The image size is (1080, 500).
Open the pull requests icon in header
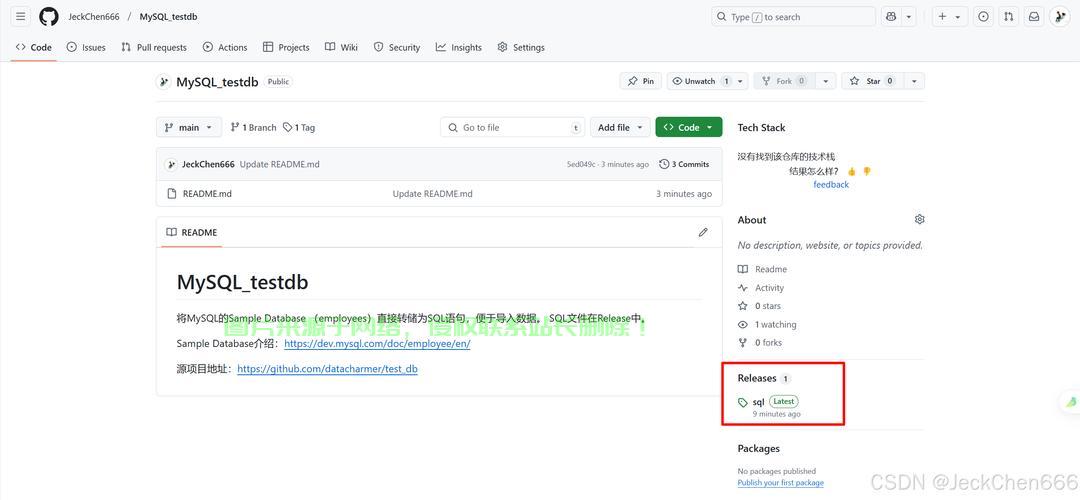click(1009, 17)
